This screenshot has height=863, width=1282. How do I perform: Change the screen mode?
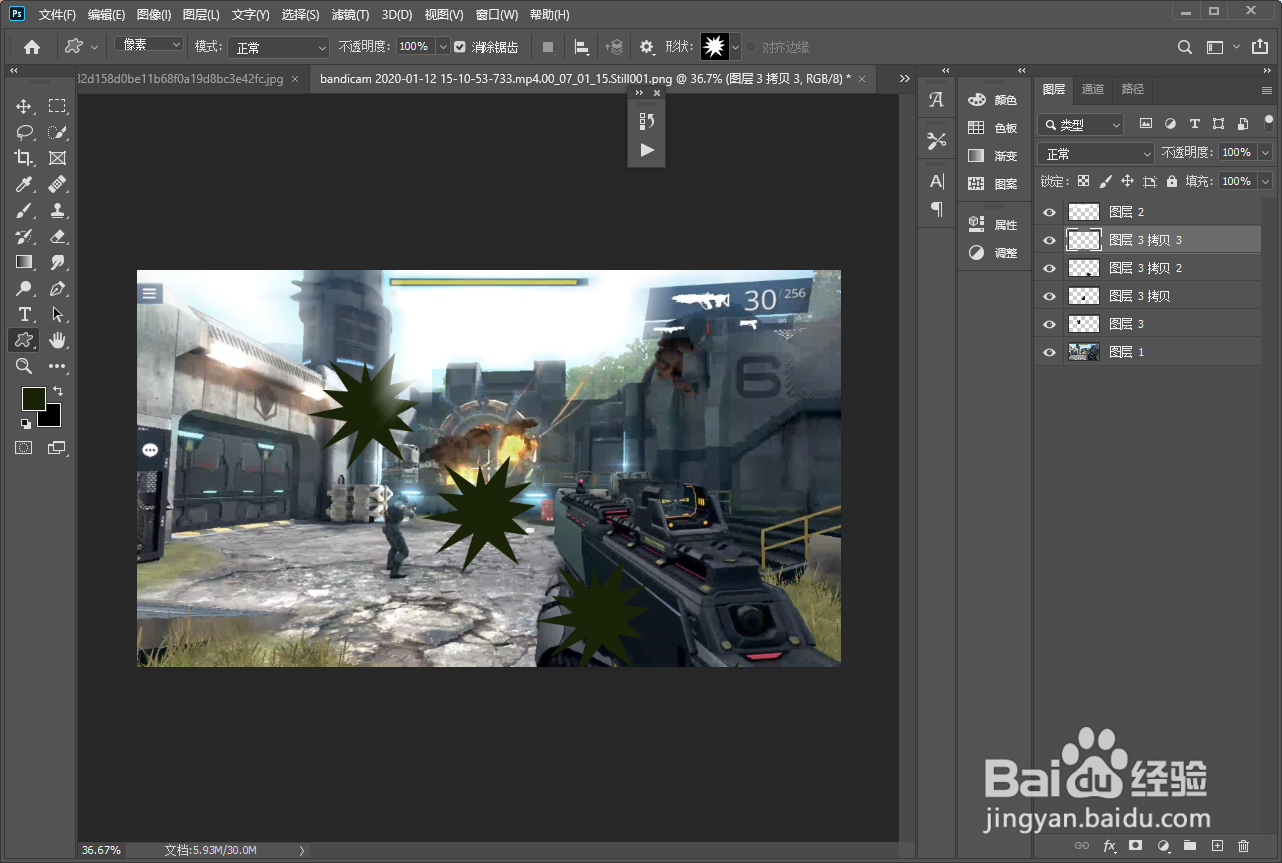57,448
